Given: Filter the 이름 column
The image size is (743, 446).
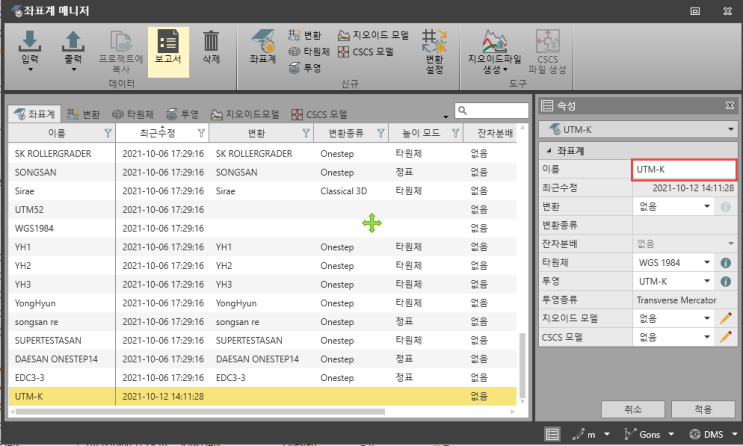Looking at the screenshot, I should pos(107,133).
